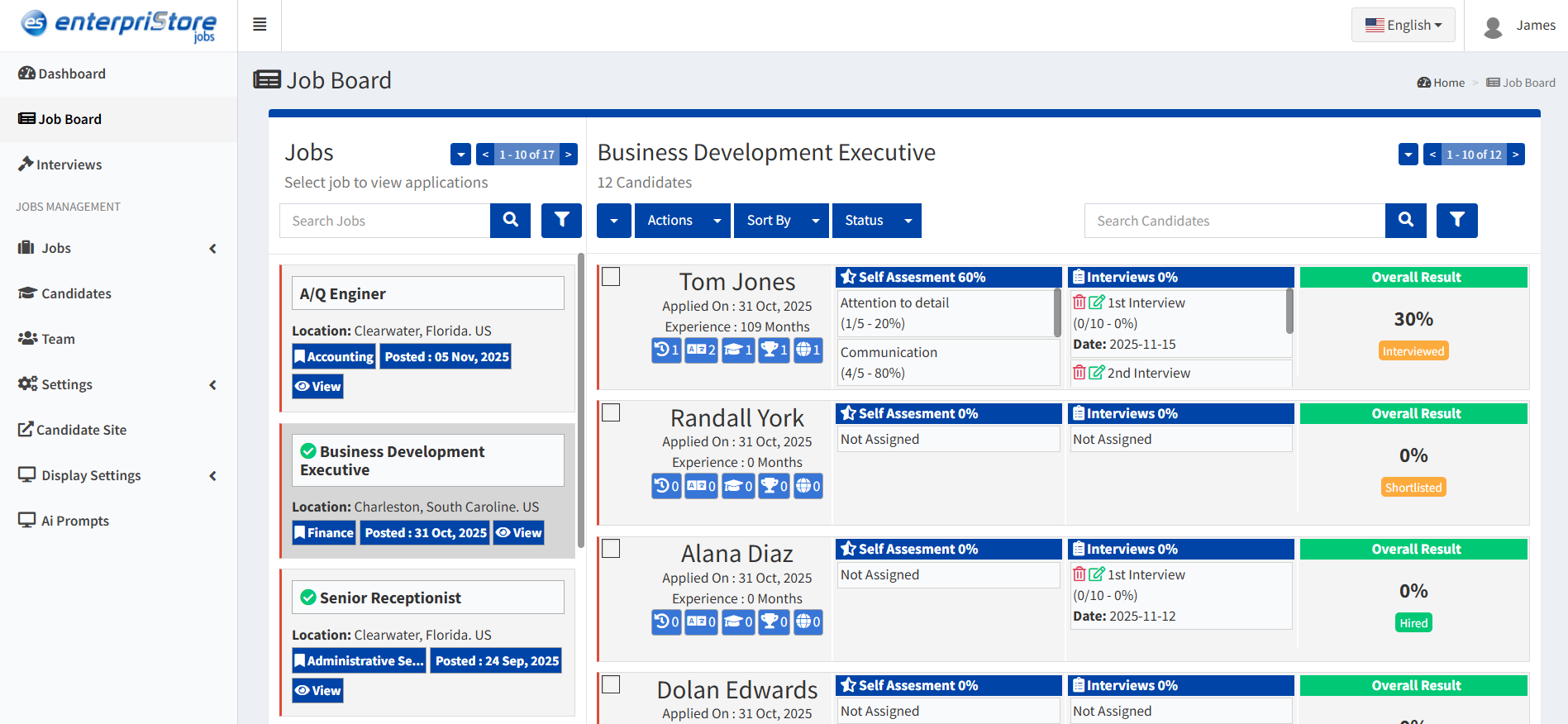Open the Ai Prompts menu item
This screenshot has height=724, width=1568.
[x=118, y=521]
